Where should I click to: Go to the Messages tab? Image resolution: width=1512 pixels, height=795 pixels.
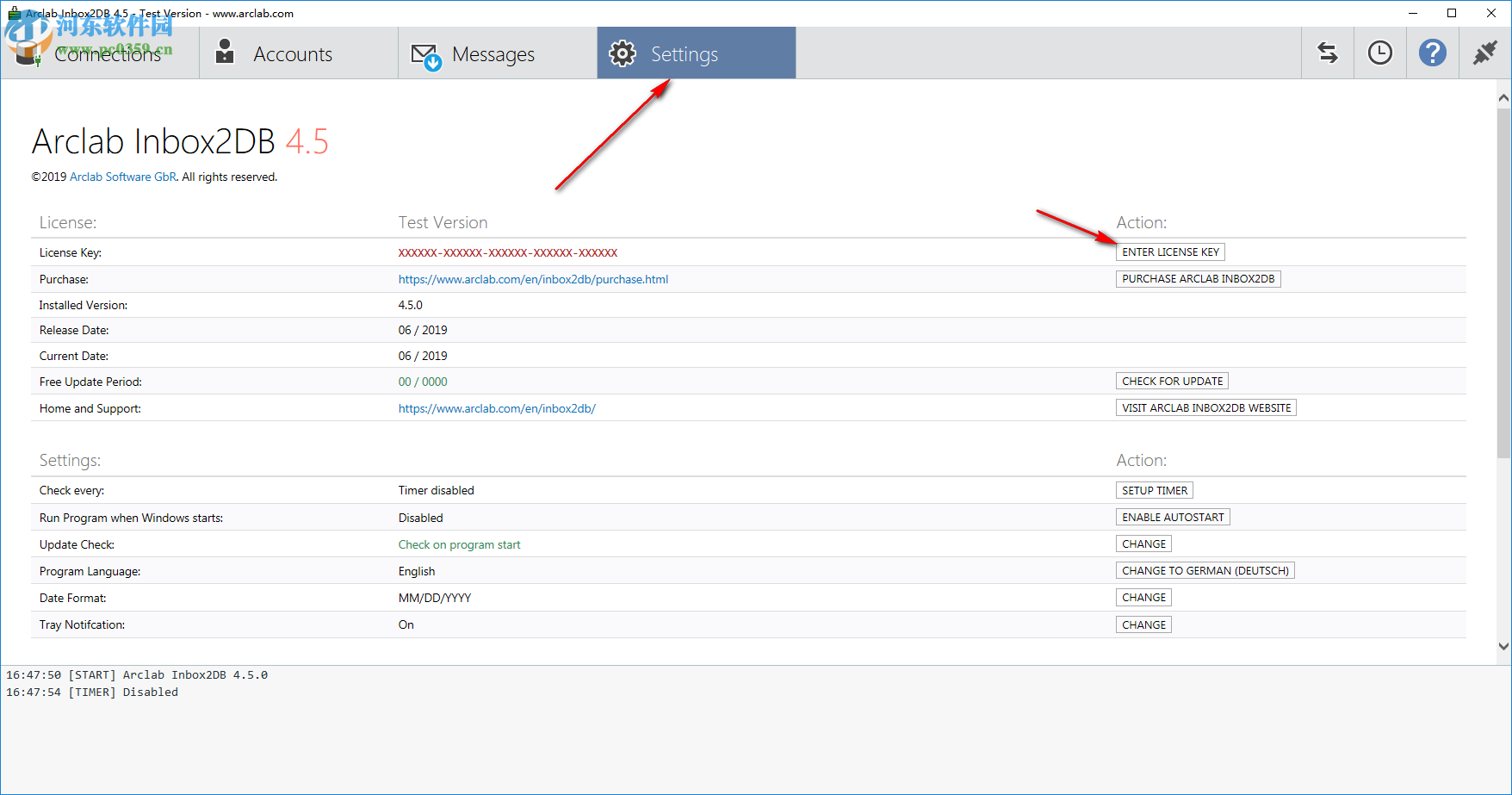coord(498,53)
